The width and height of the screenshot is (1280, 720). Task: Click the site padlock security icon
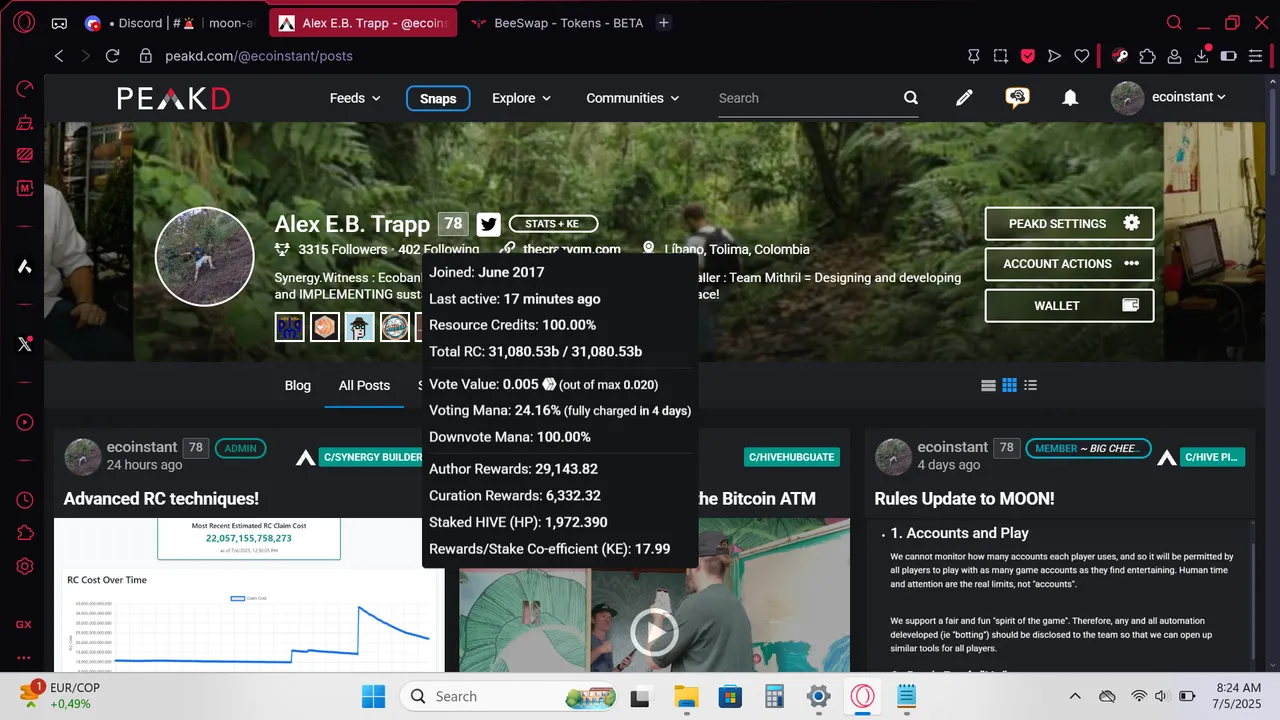(146, 56)
